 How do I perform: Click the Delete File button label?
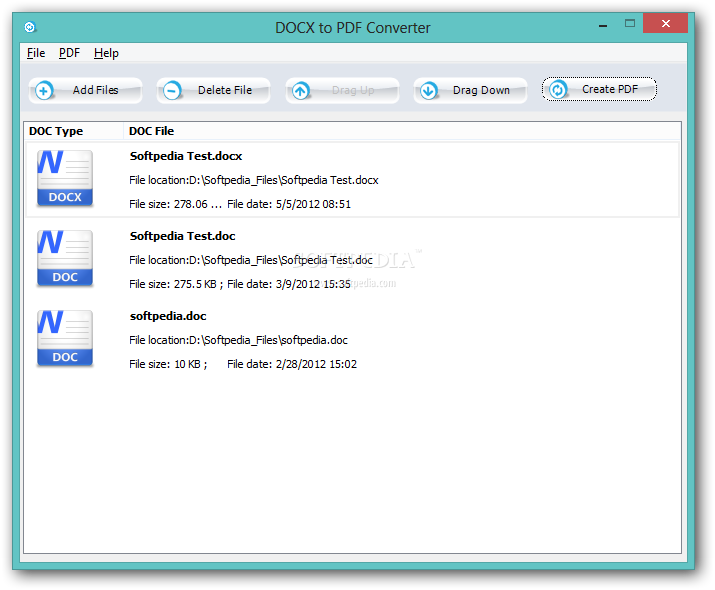tap(225, 90)
